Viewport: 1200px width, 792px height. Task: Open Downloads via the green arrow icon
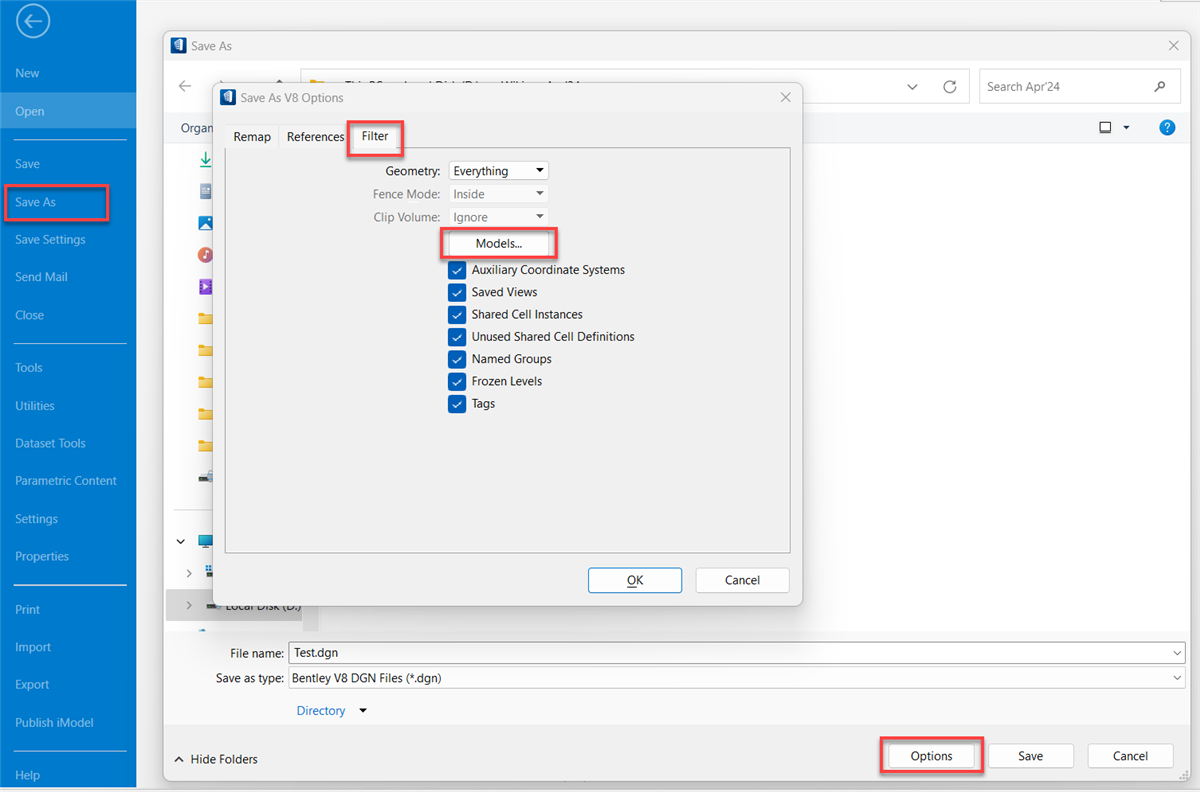[x=206, y=159]
